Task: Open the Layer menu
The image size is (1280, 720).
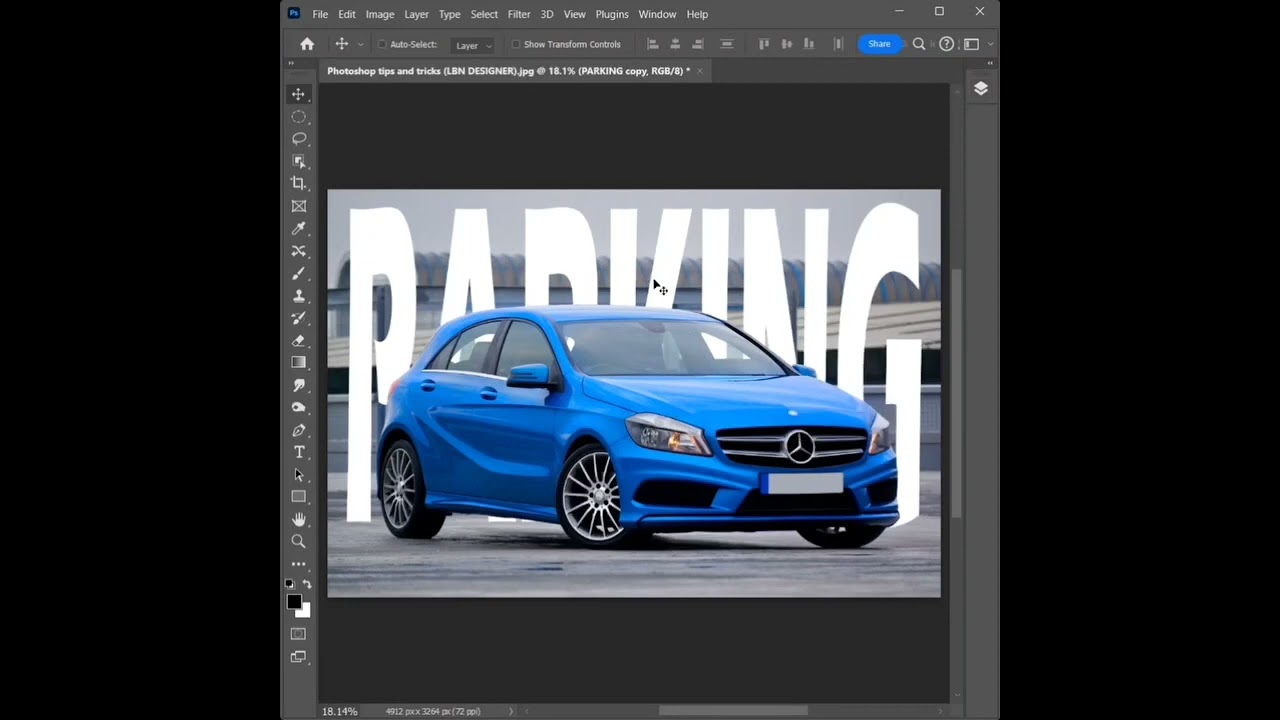Action: pyautogui.click(x=417, y=14)
